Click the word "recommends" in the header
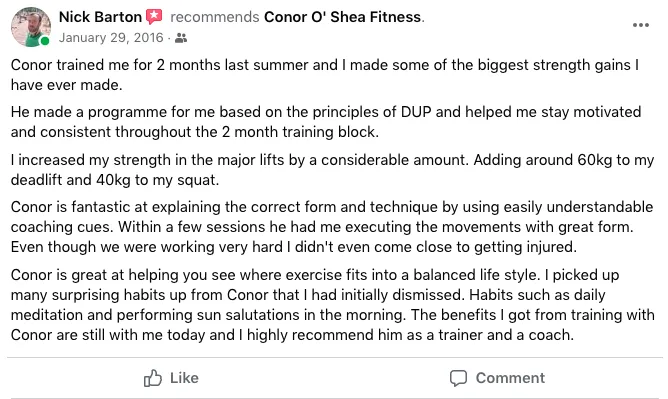The width and height of the screenshot is (668, 399). (215, 17)
